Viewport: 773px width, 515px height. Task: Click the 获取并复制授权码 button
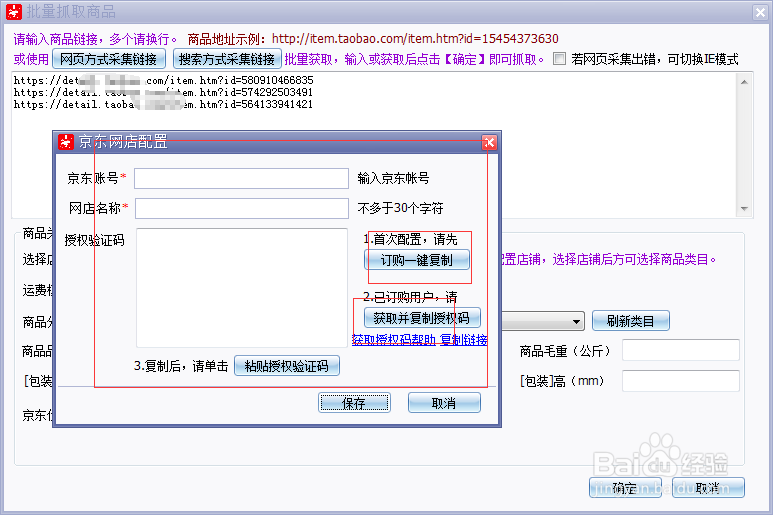(x=422, y=318)
